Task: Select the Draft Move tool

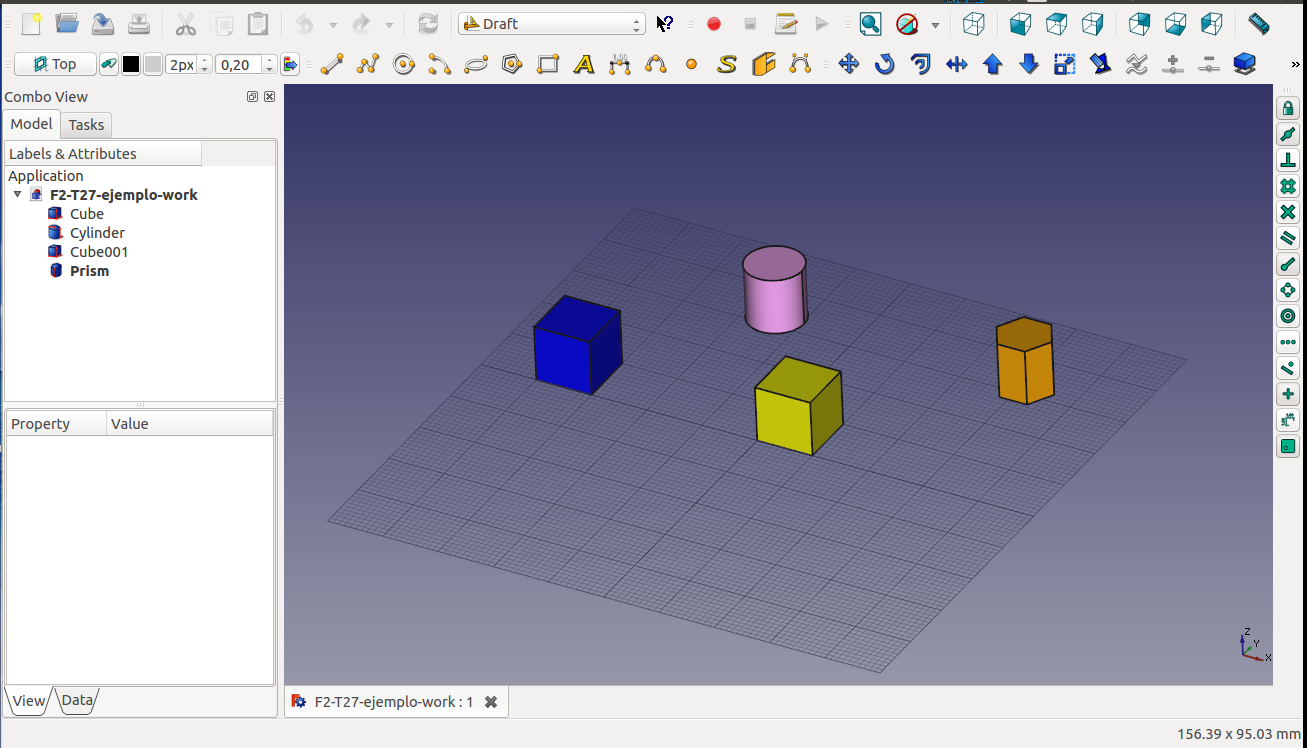Action: coord(849,65)
